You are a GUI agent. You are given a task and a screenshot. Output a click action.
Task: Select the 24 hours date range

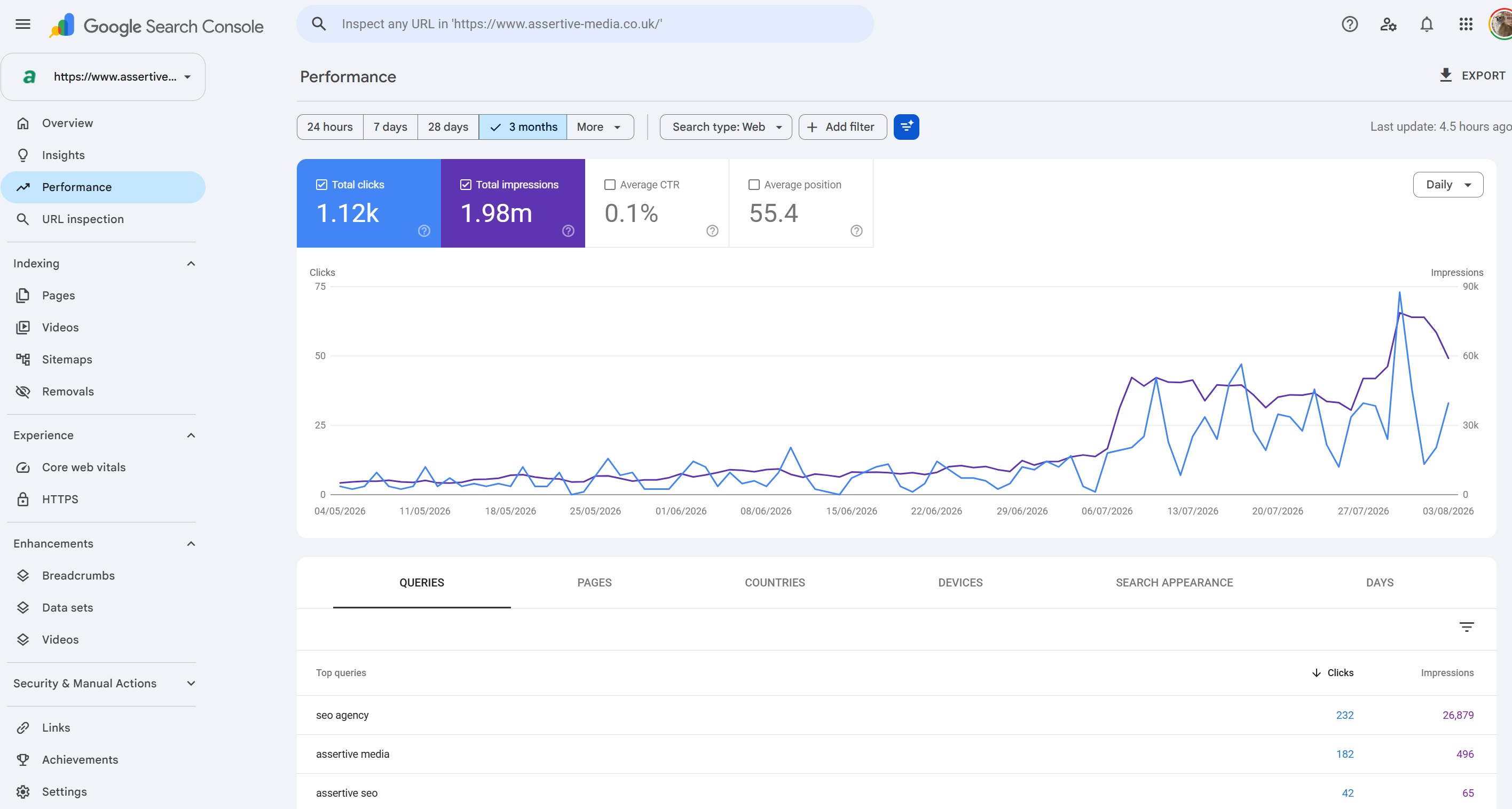pyautogui.click(x=330, y=126)
